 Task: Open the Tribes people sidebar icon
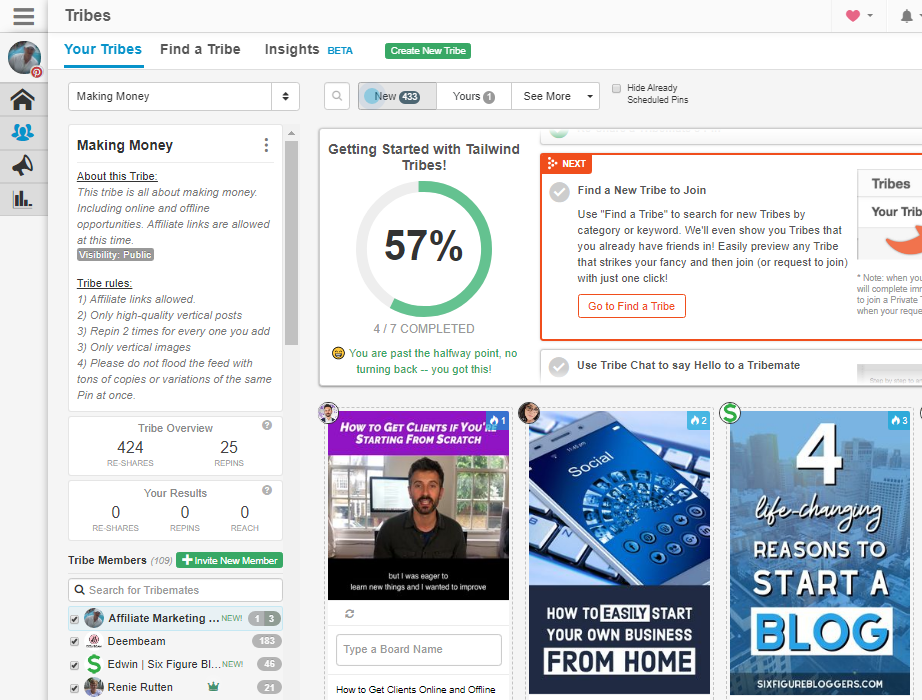click(x=22, y=132)
